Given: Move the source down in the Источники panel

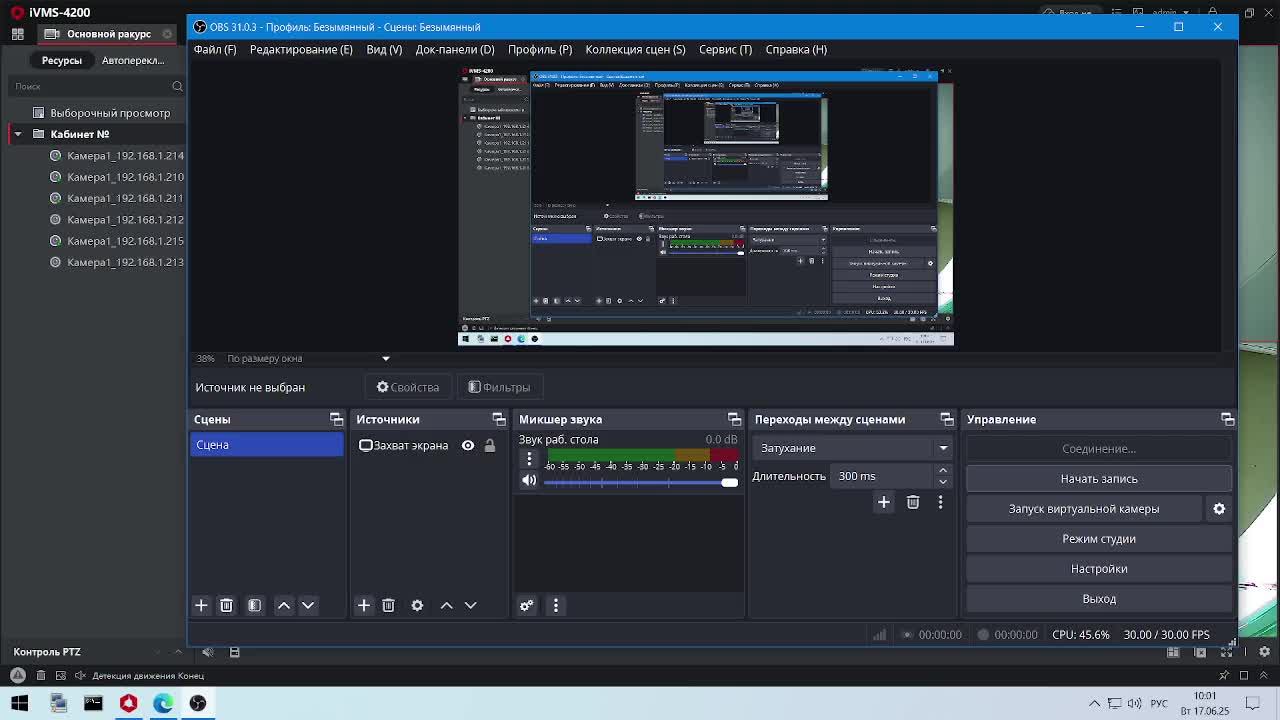Looking at the screenshot, I should click(x=470, y=605).
